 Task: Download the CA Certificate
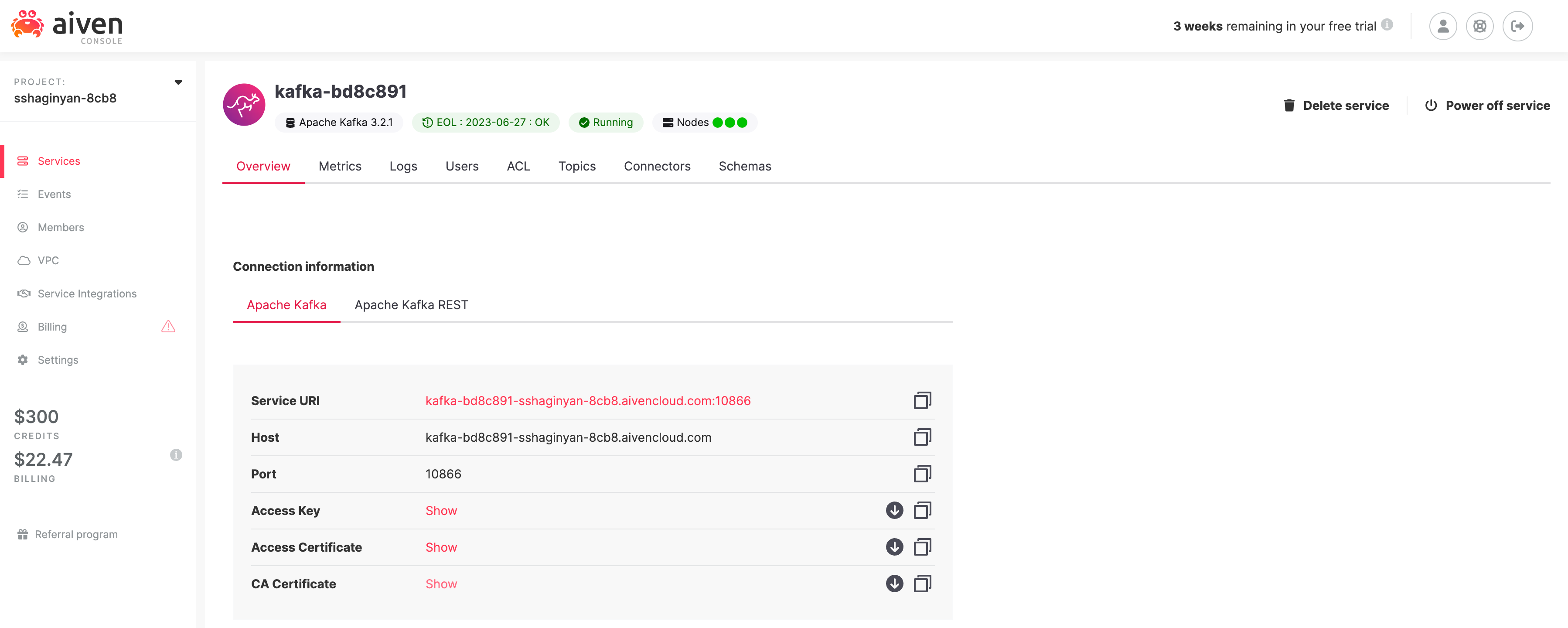coord(894,583)
